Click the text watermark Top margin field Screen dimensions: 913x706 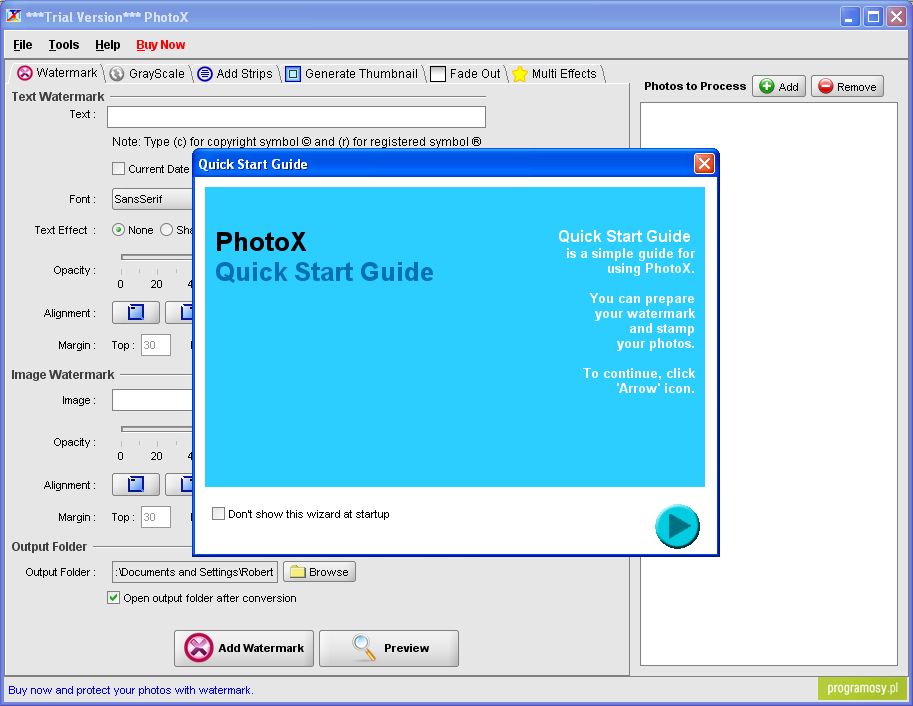(x=155, y=345)
